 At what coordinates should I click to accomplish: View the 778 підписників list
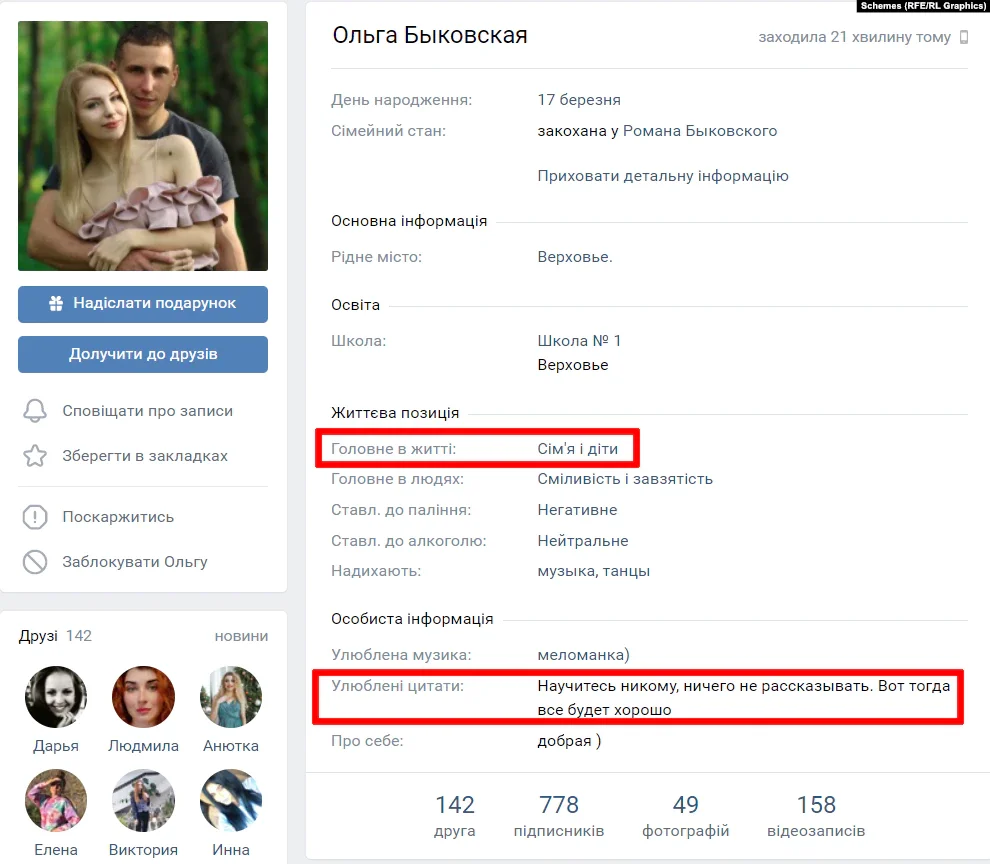[x=559, y=815]
